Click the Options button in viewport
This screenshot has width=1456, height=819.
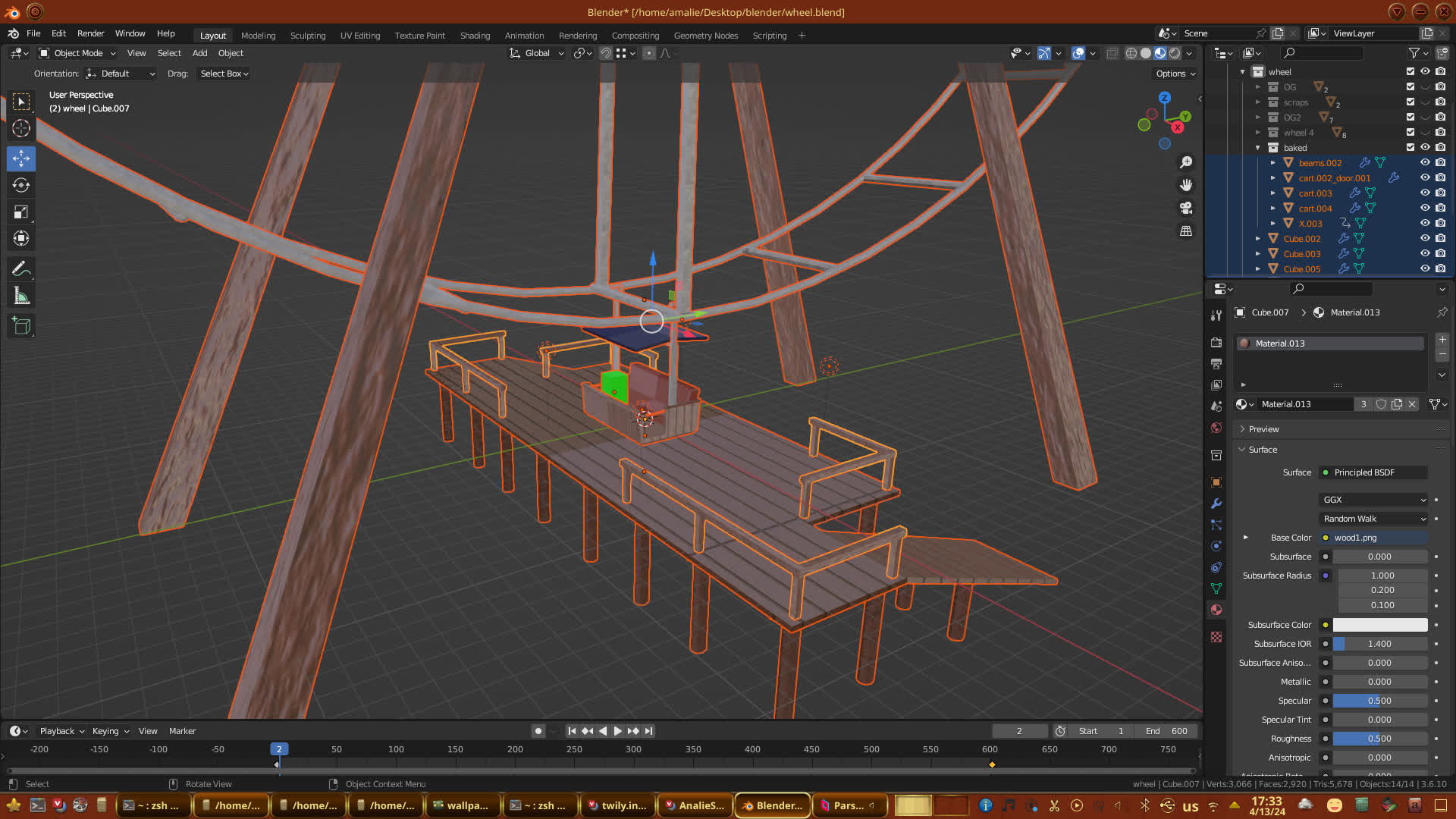pyautogui.click(x=1175, y=74)
